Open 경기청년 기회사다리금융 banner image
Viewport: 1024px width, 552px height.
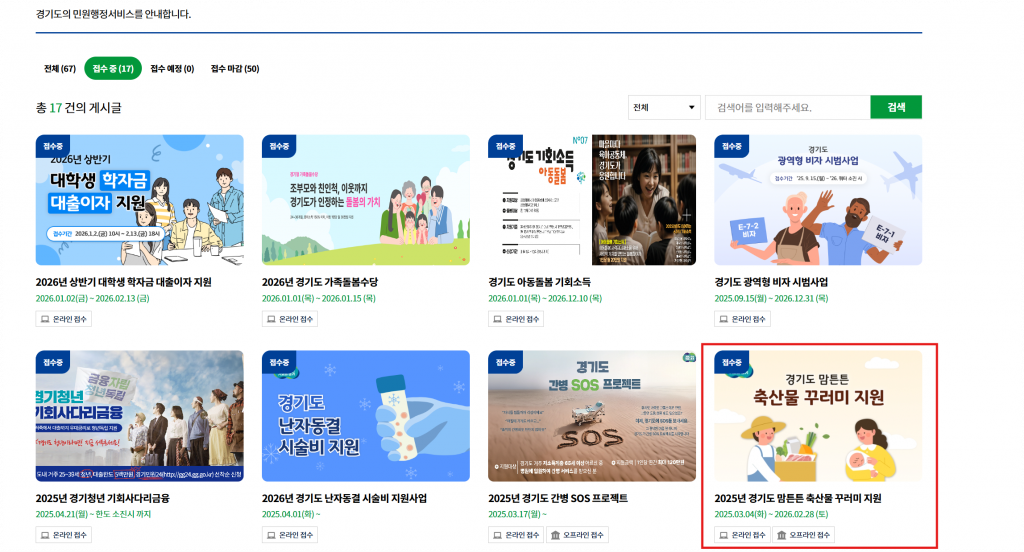140,416
